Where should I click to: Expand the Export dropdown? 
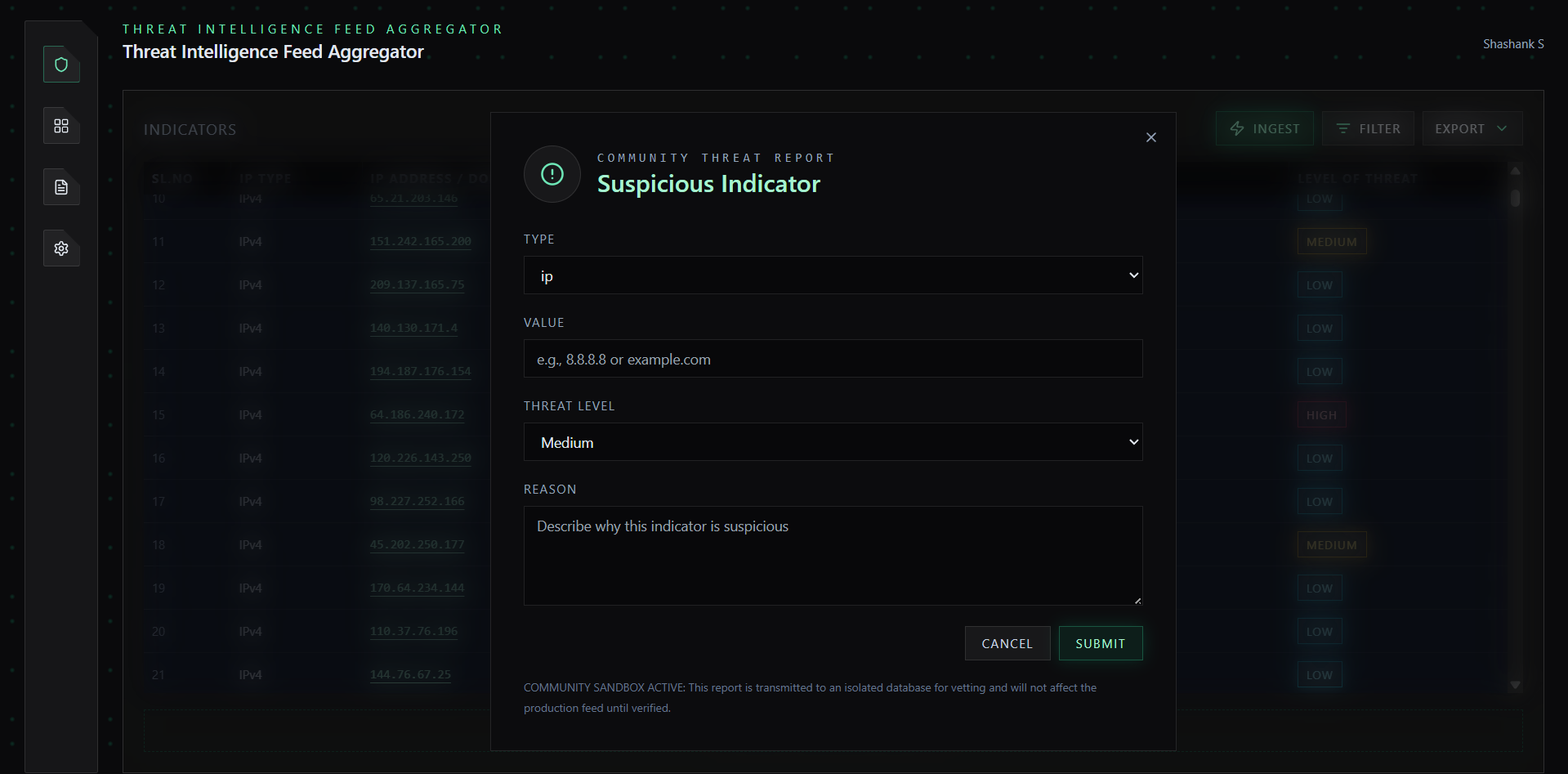[1472, 128]
